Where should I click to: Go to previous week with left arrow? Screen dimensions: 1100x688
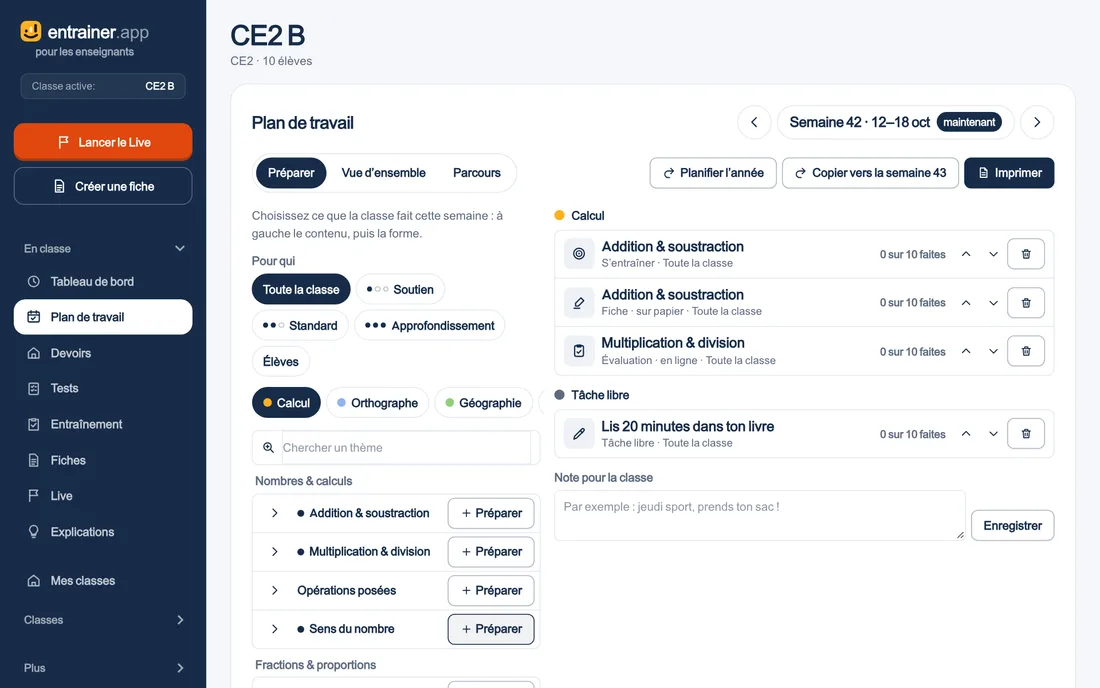coord(754,122)
